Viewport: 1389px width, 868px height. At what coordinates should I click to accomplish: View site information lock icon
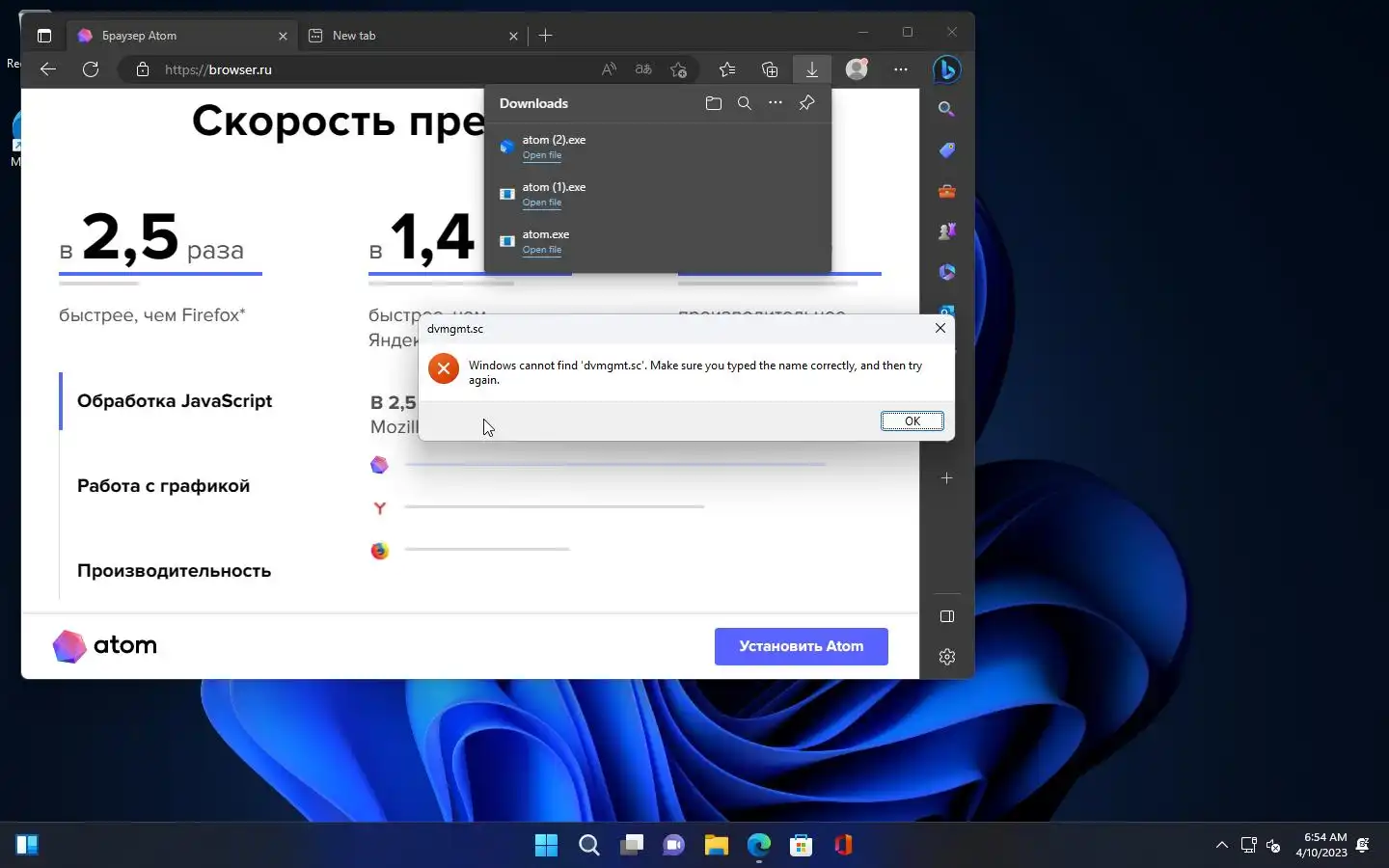pyautogui.click(x=143, y=69)
